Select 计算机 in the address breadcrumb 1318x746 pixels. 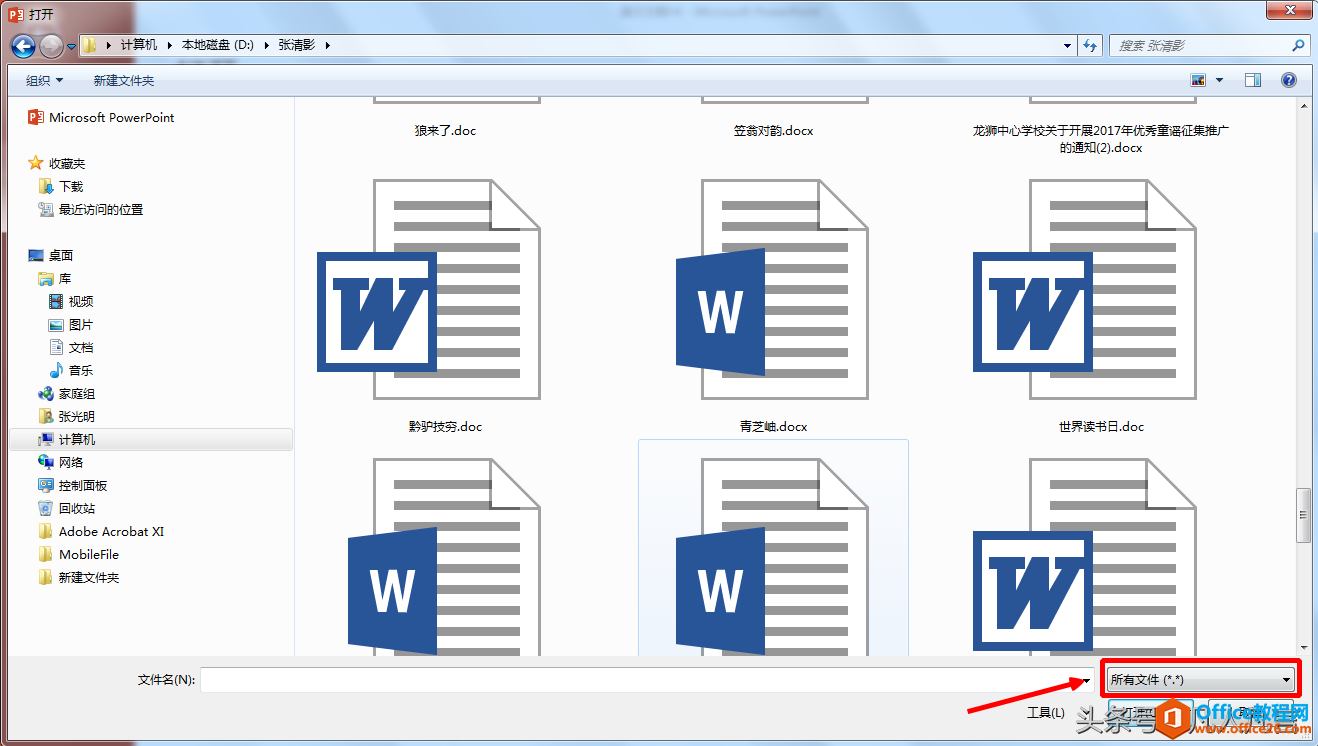click(x=139, y=45)
